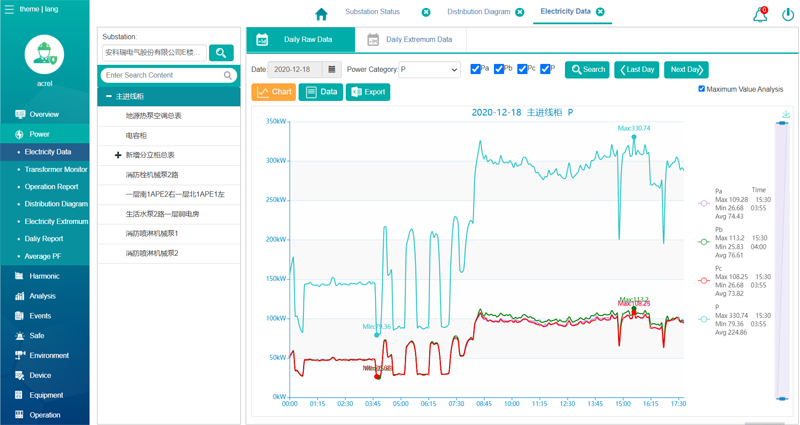Viewport: 800px width, 425px height.
Task: Switch to Daily Extremum Data tab
Action: click(409, 40)
